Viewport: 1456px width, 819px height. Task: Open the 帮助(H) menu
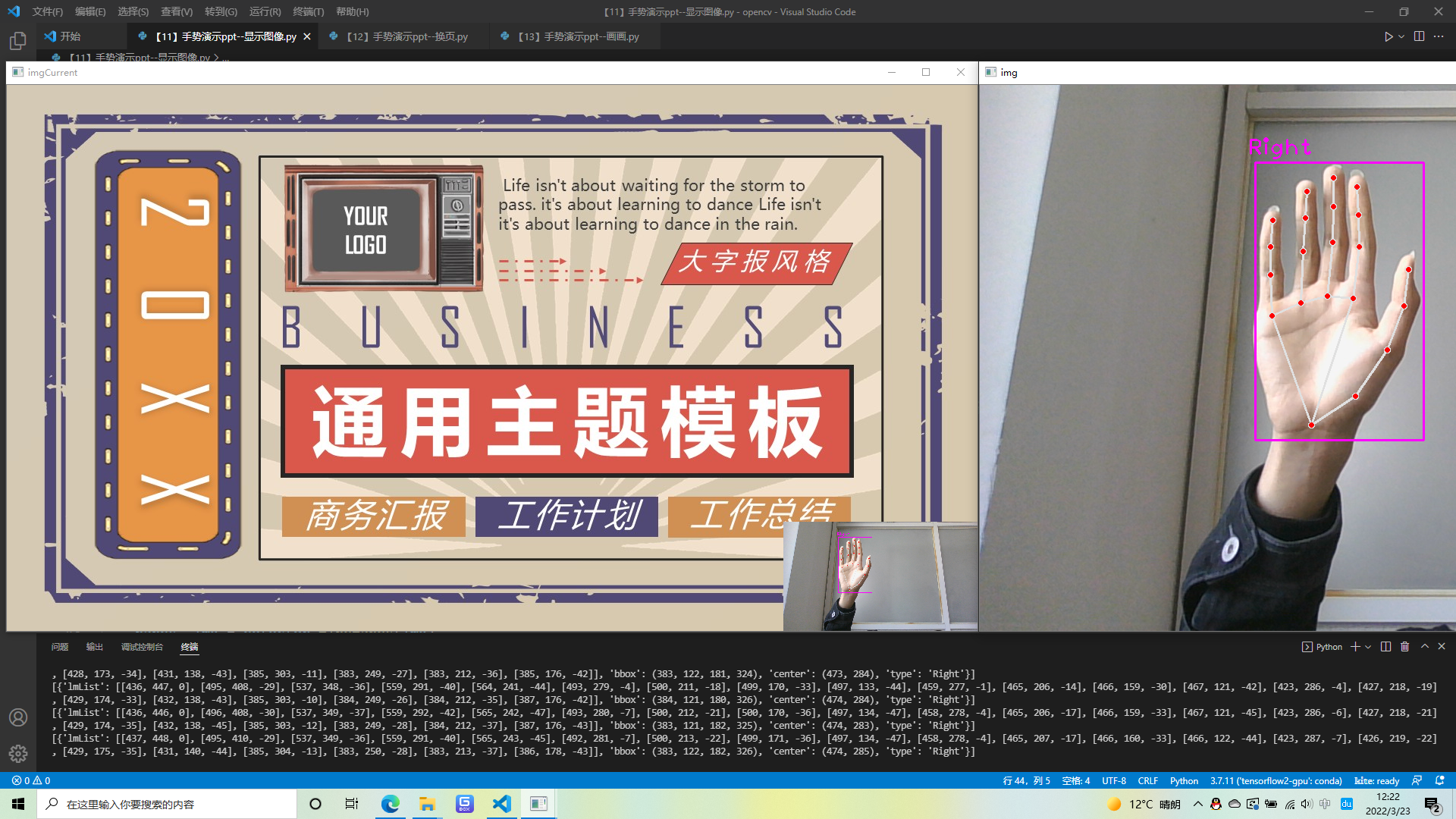coord(352,11)
